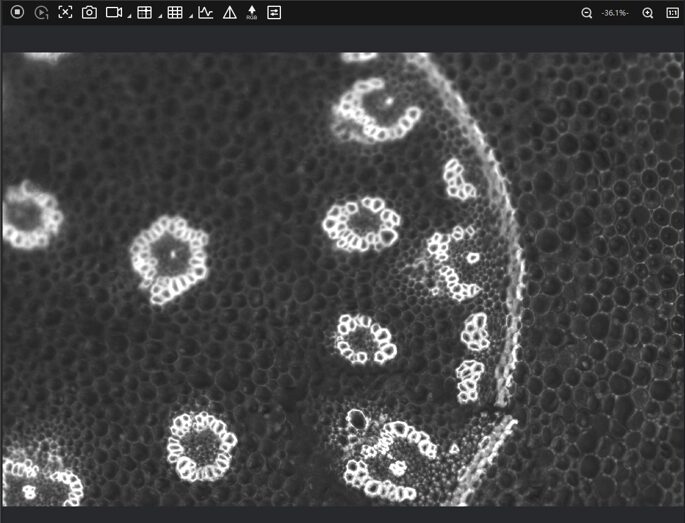Zoom out with the minus magnifier
This screenshot has width=685, height=523.
pos(587,13)
